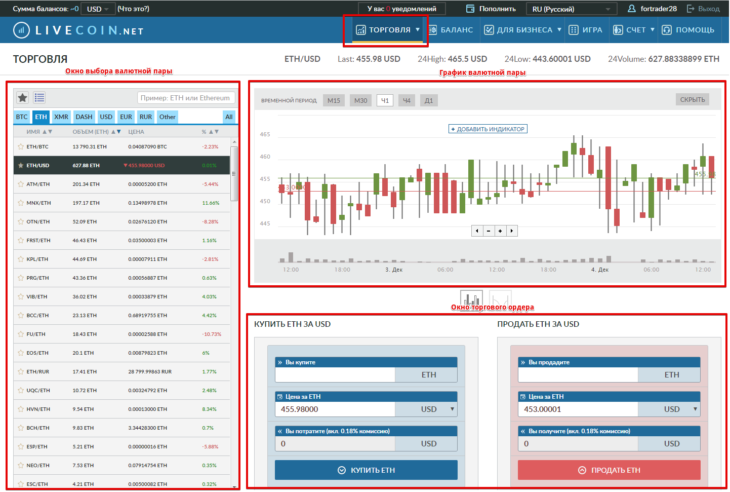View the notifications counter
This screenshot has width=730, height=492.
coord(401,8)
